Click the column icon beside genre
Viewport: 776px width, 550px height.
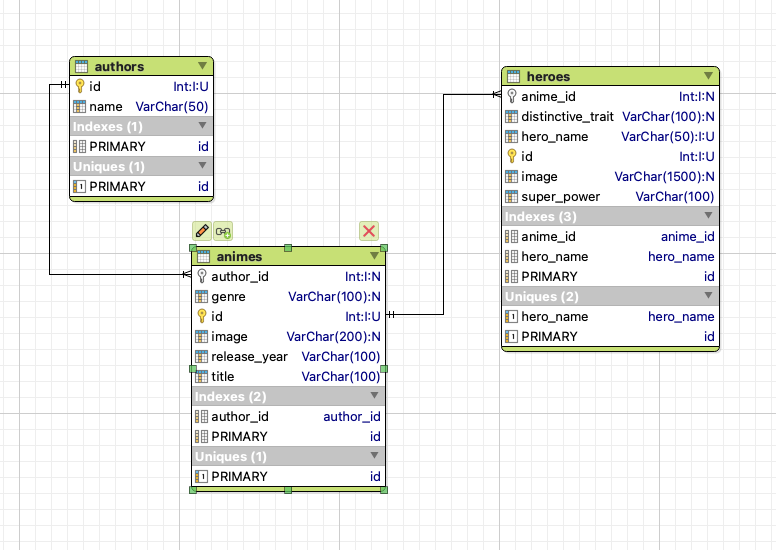[201, 297]
